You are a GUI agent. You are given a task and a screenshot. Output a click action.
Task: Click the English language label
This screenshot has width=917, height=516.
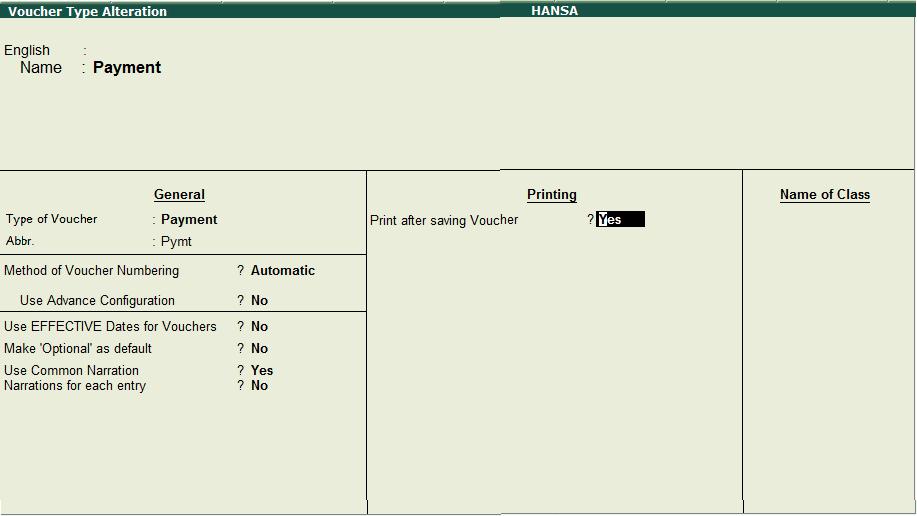[x=27, y=50]
